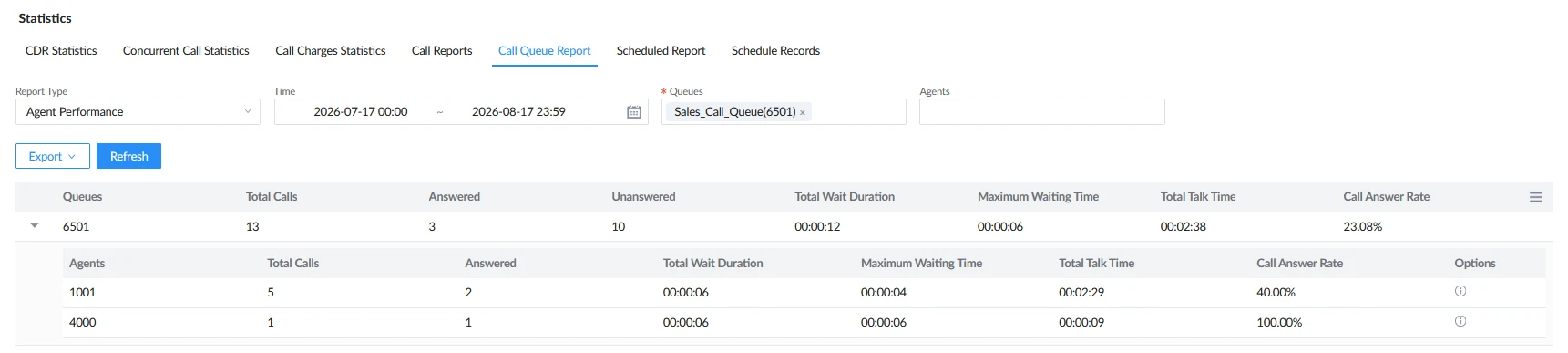The image size is (1568, 353).
Task: View details for agent 1001
Action: pyautogui.click(x=1460, y=291)
